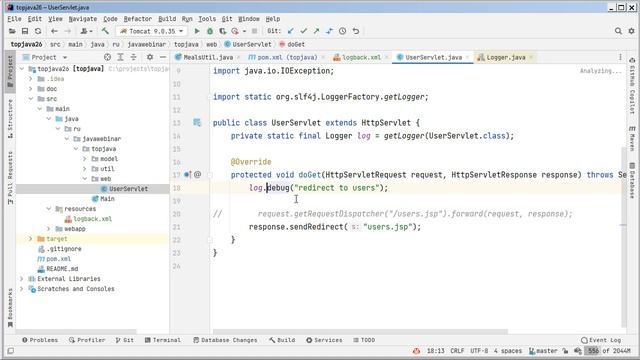Viewport: 640px width, 360px height.
Task: Click class gutter icon on line 13
Action: coord(197,122)
